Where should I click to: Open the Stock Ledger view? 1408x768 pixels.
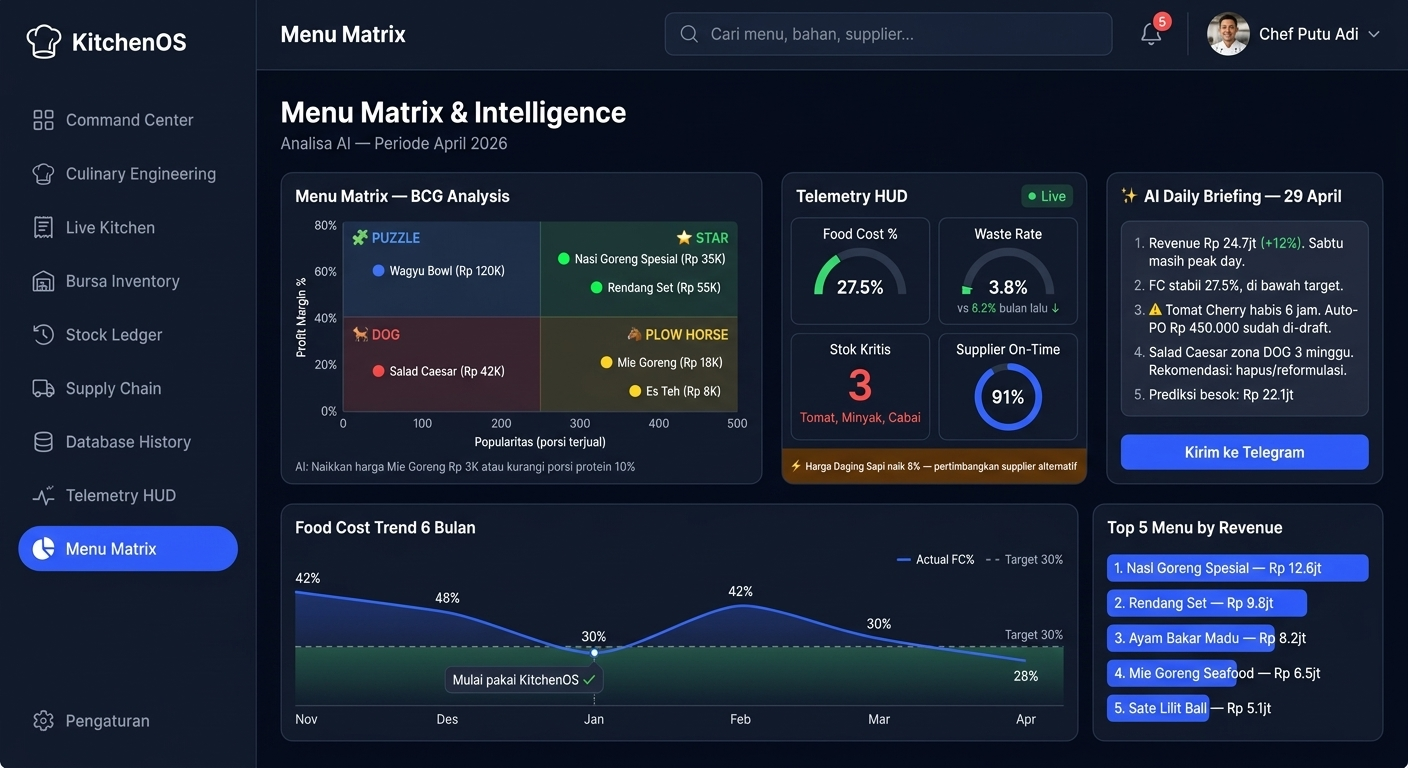click(x=43, y=334)
